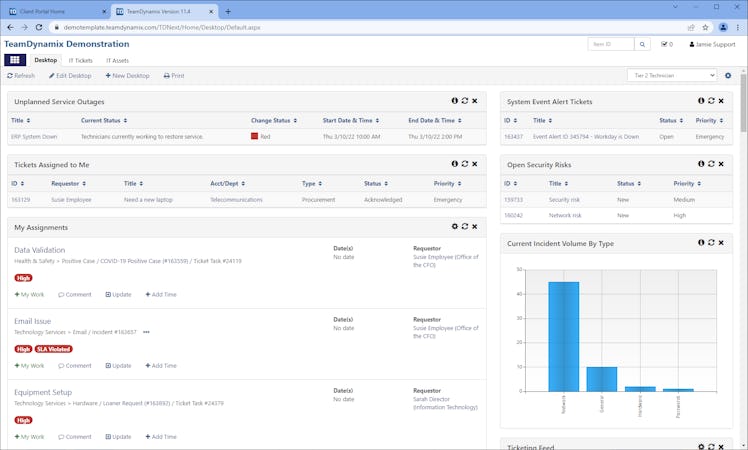Refresh the Tickets Assigned to Me module
Image resolution: width=748 pixels, height=450 pixels.
(465, 164)
